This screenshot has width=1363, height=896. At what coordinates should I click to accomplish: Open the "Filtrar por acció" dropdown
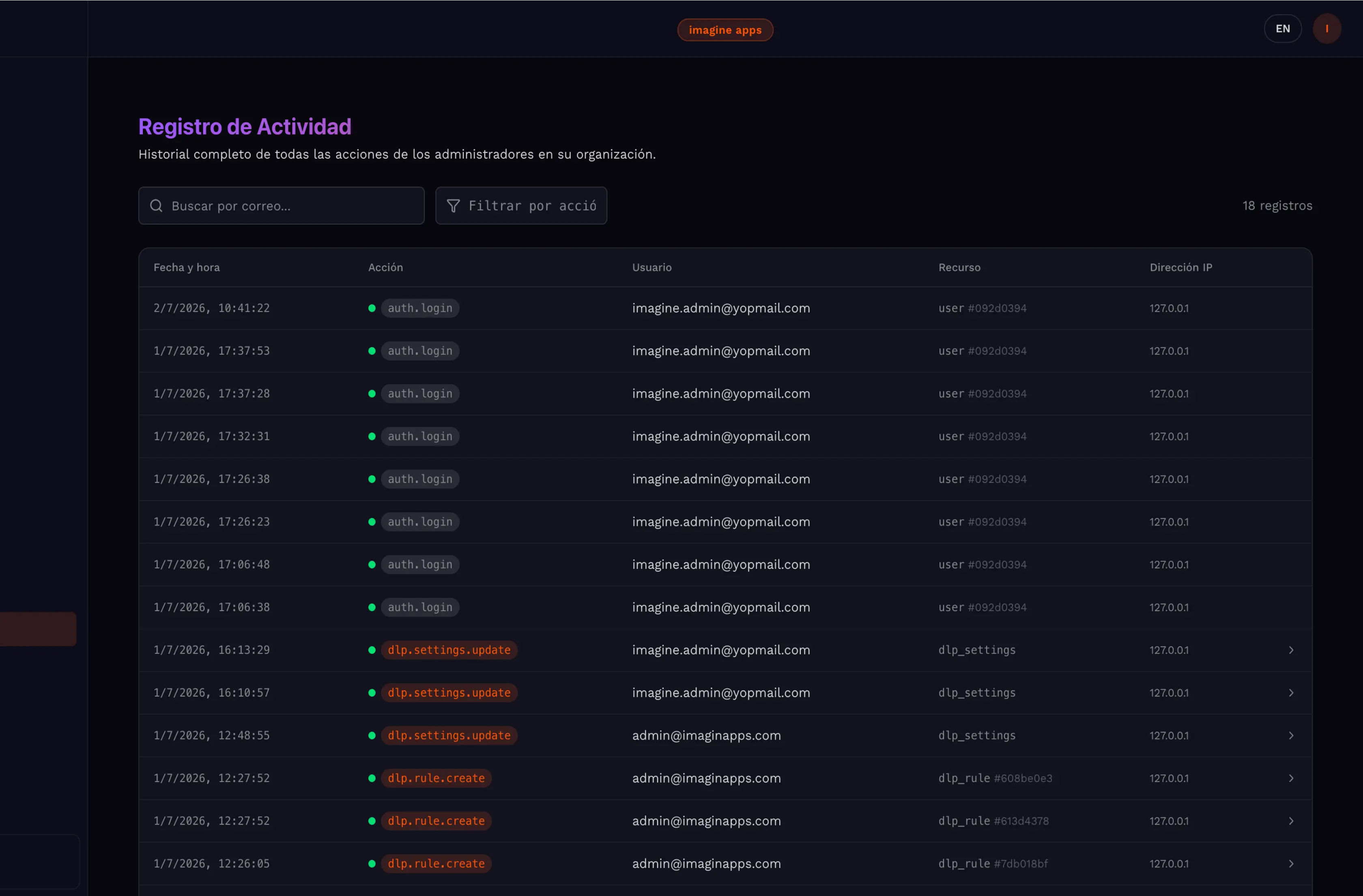[520, 206]
